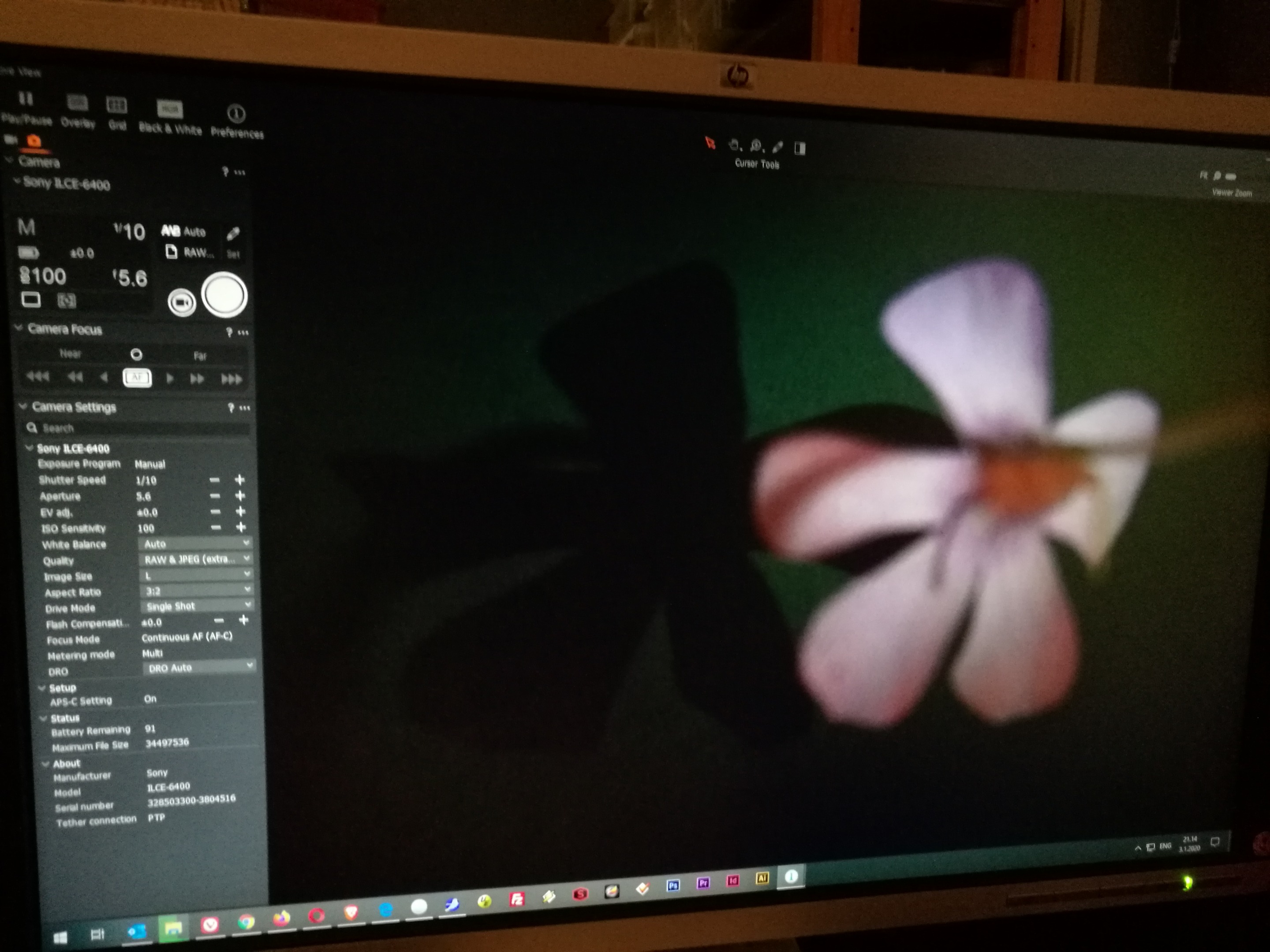Move focus far with triple arrow

pyautogui.click(x=232, y=379)
